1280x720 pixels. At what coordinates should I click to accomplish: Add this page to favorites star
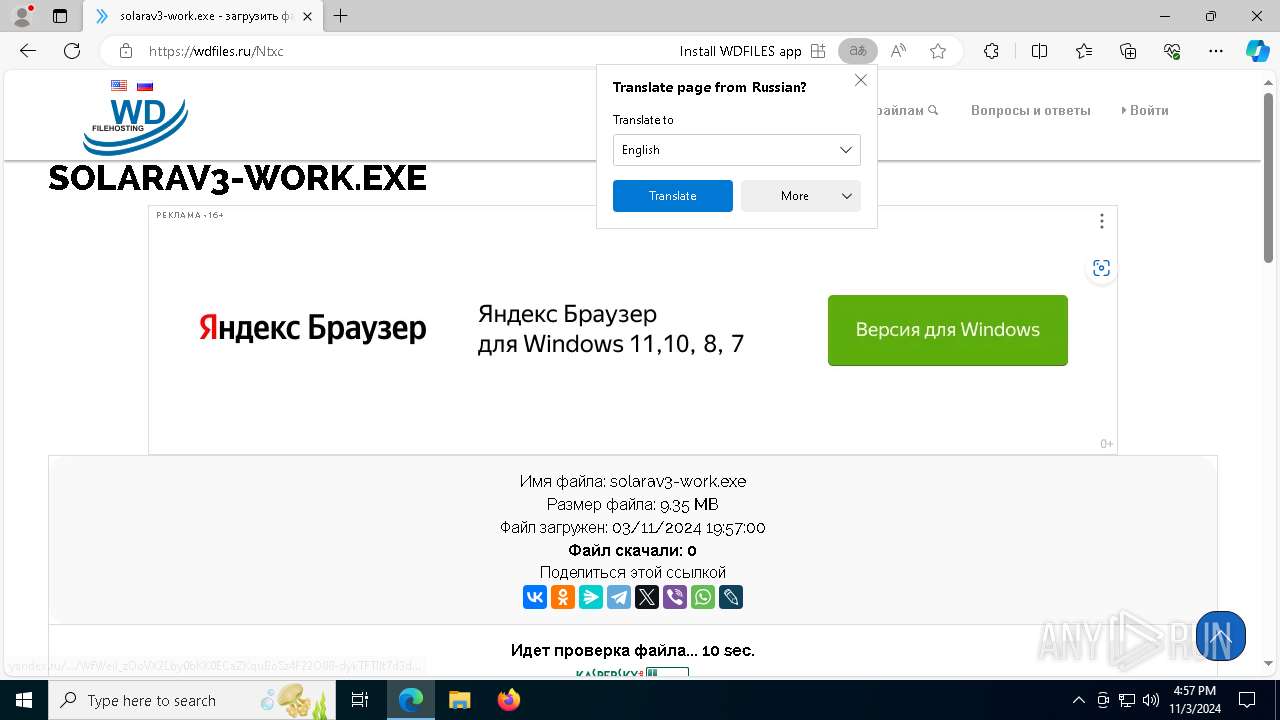point(938,51)
